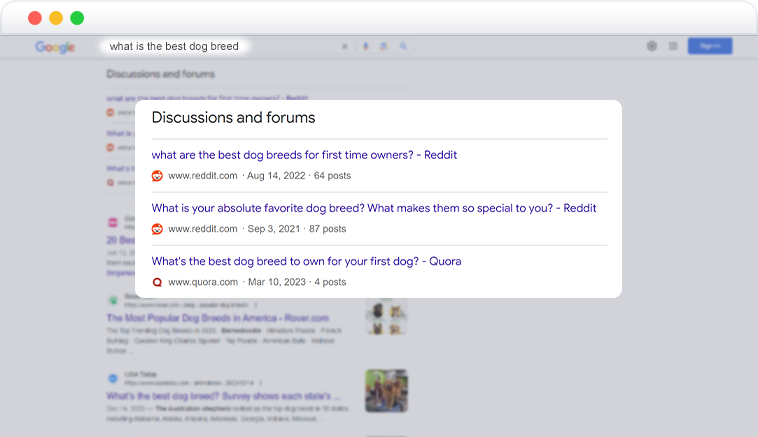Click the Discussions and forums heading in the card
Screen dimensions: 758x437
[x=233, y=117]
